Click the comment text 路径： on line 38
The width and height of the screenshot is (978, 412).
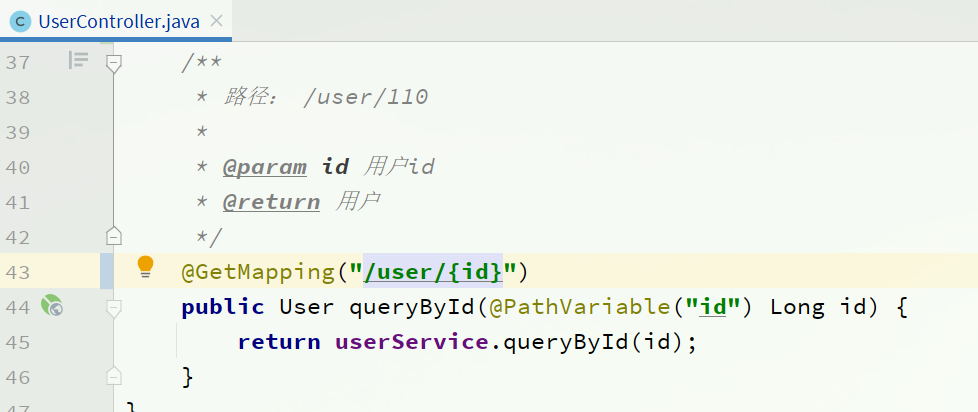[253, 97]
